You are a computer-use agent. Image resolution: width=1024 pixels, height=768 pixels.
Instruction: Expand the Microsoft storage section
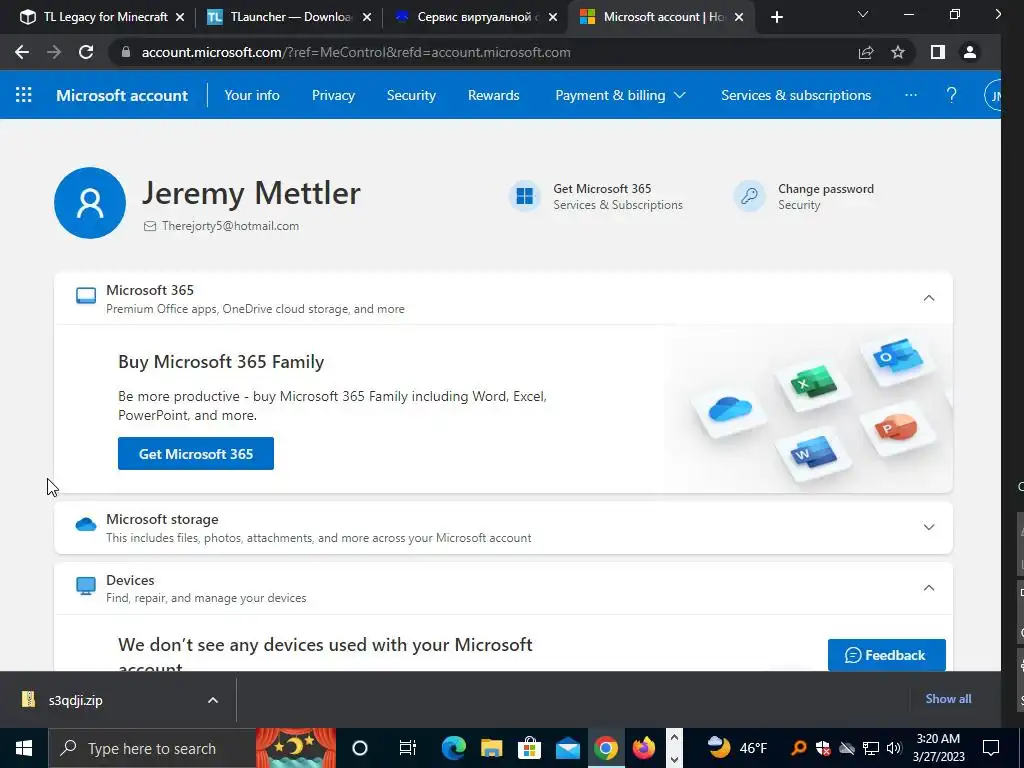pos(929,527)
